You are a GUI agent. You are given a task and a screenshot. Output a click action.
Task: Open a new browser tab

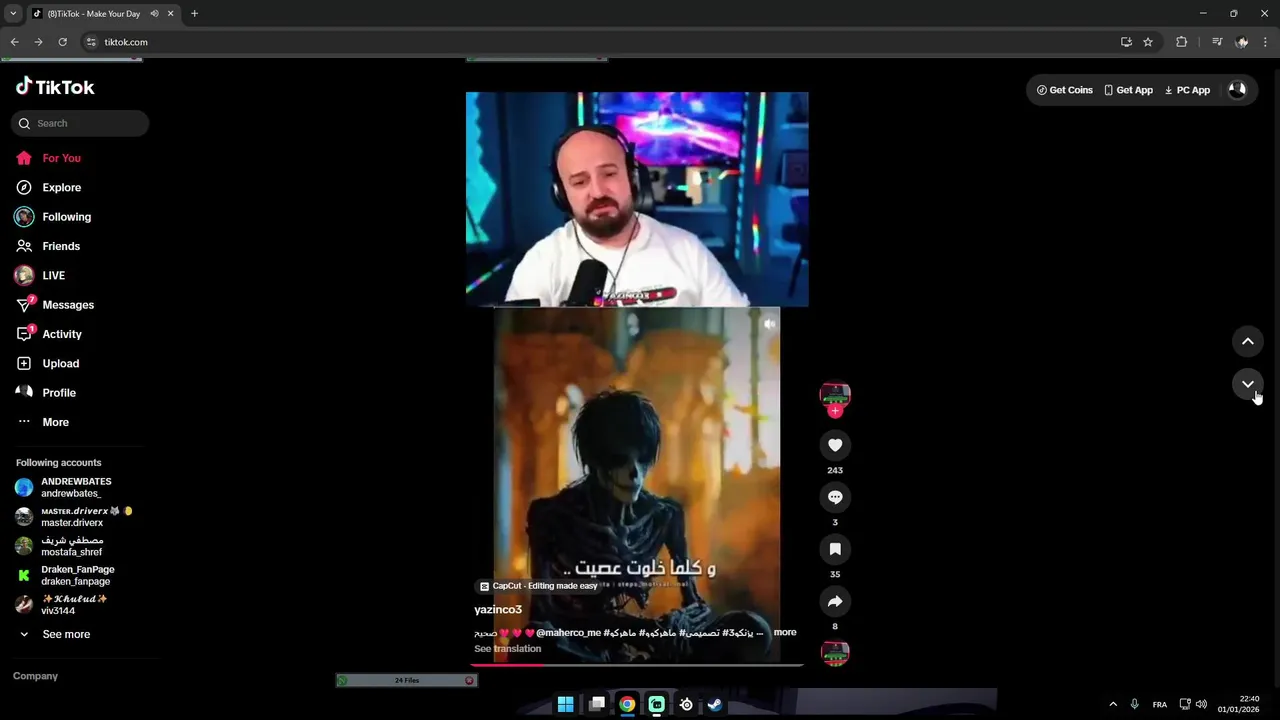pyautogui.click(x=194, y=14)
